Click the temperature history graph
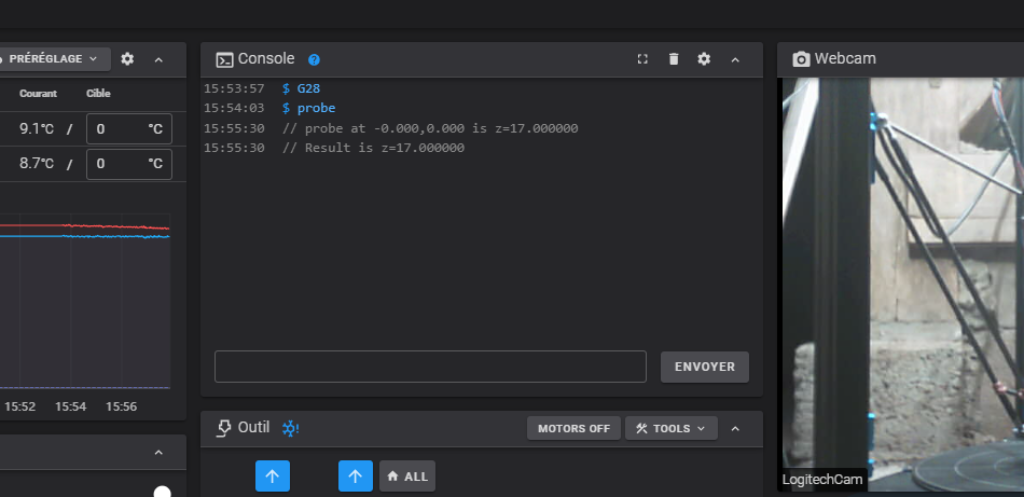 [85, 300]
